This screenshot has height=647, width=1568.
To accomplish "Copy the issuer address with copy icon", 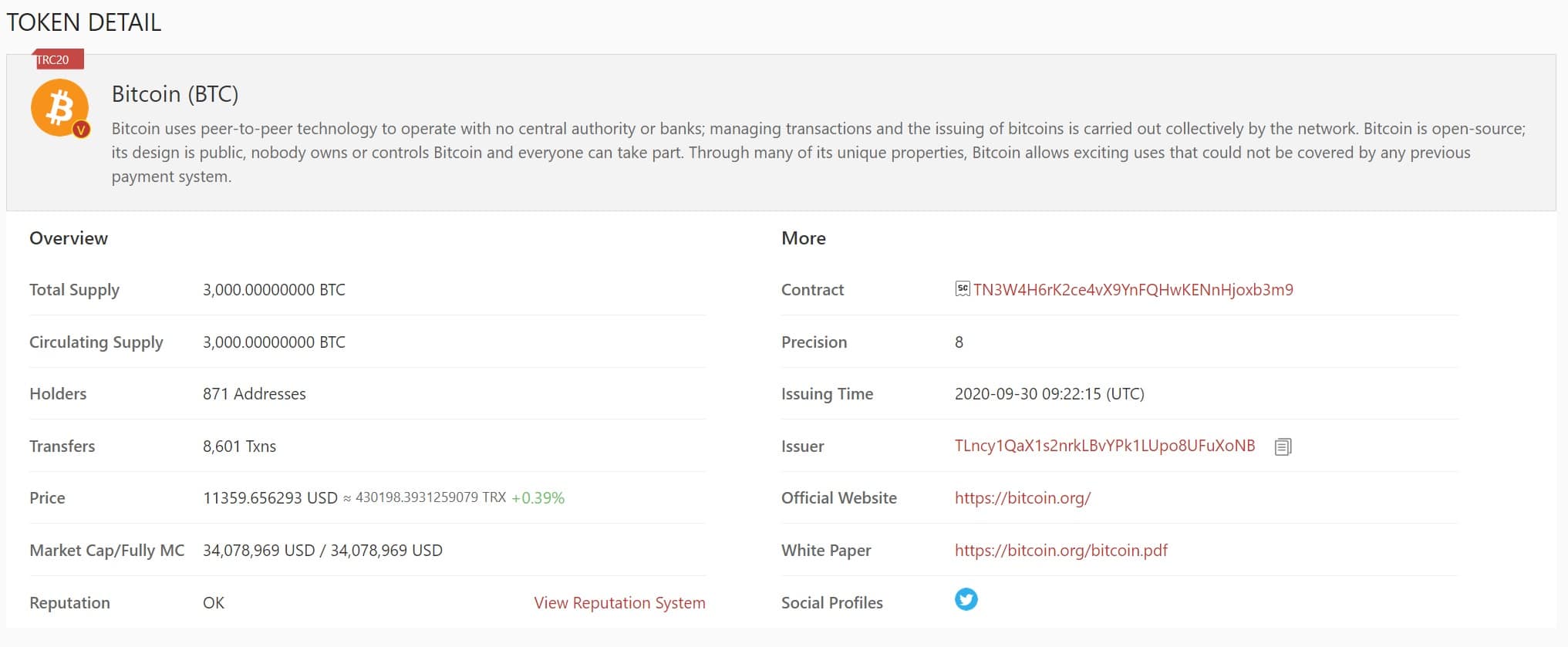I will point(1283,446).
